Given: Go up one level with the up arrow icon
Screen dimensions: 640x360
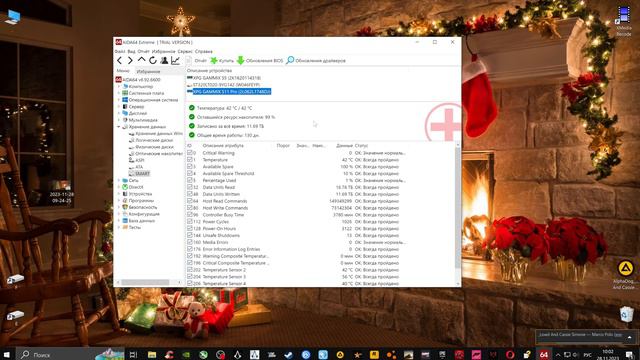Looking at the screenshot, I should coord(141,60).
